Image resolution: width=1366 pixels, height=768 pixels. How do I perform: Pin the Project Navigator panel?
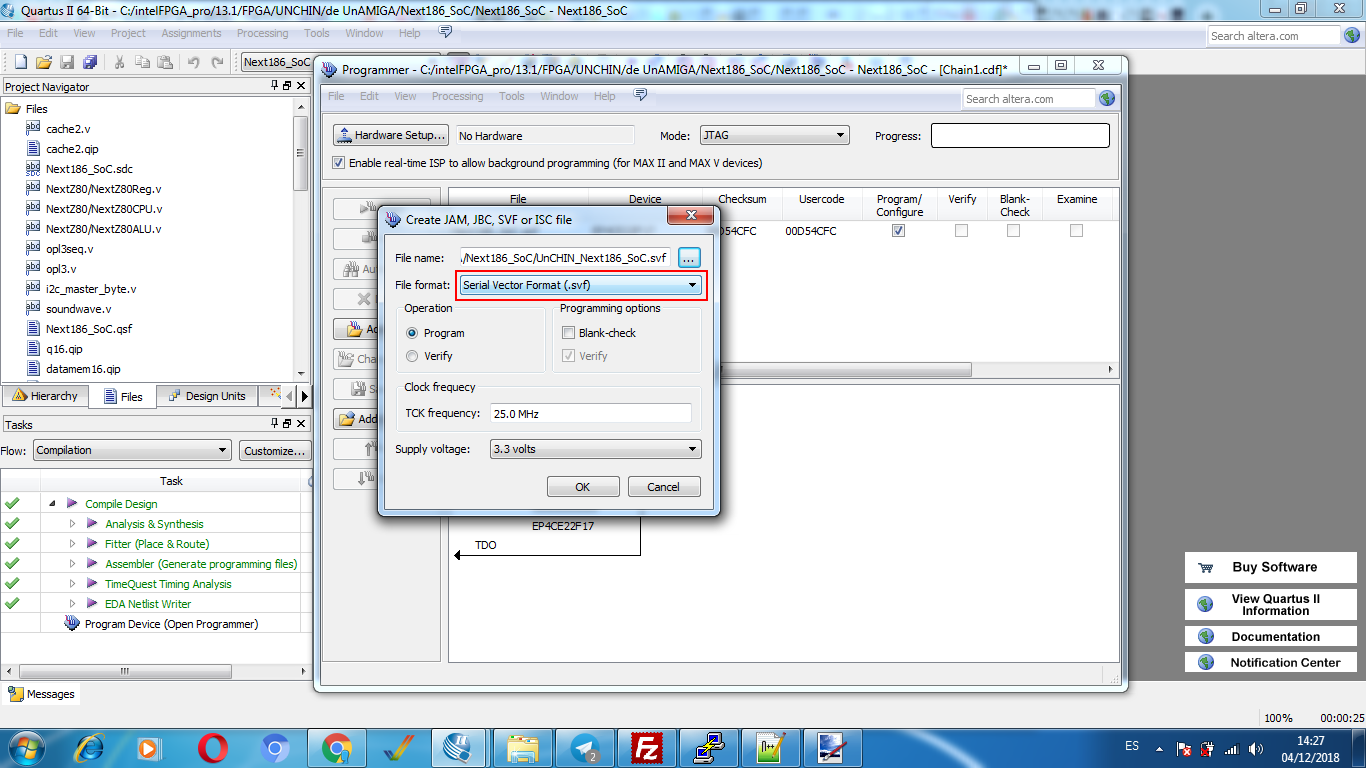click(x=275, y=86)
